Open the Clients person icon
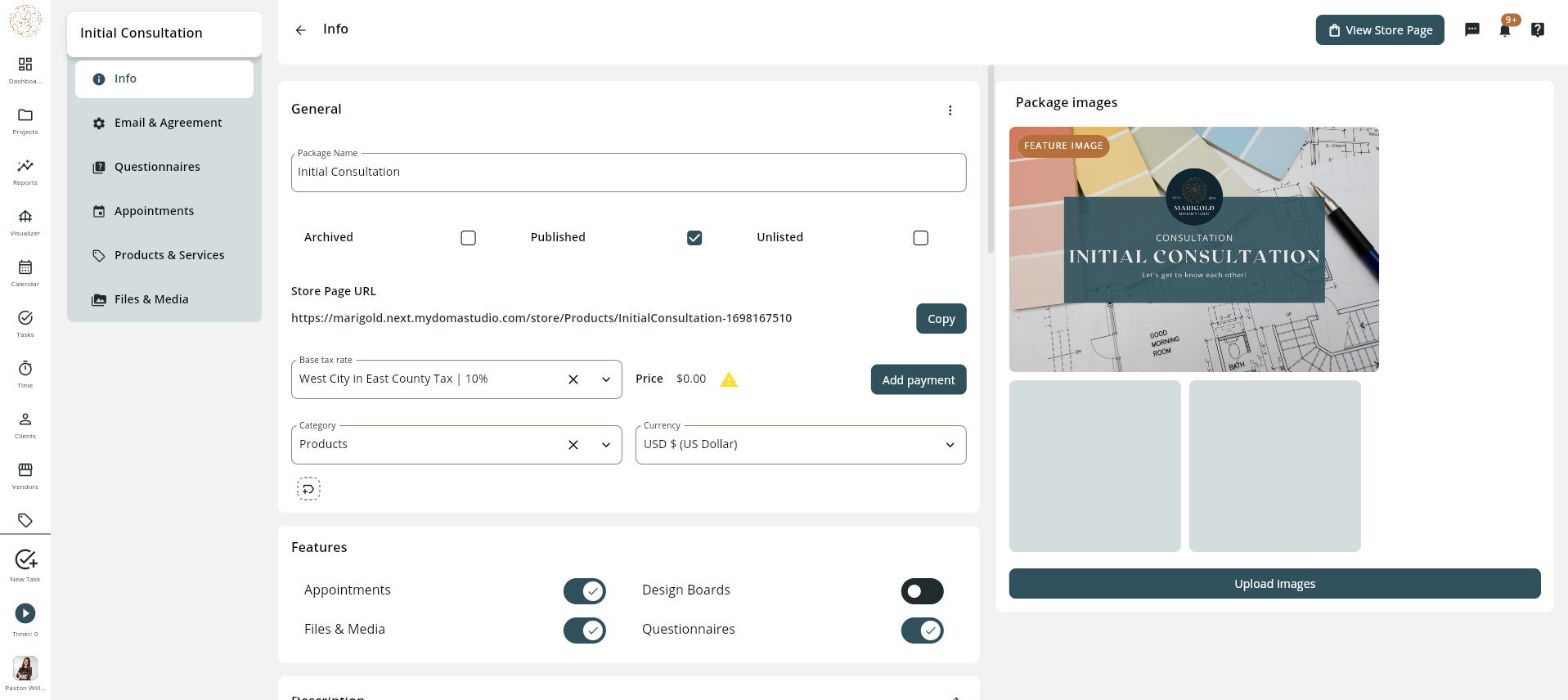The width and height of the screenshot is (1568, 700). click(x=25, y=420)
